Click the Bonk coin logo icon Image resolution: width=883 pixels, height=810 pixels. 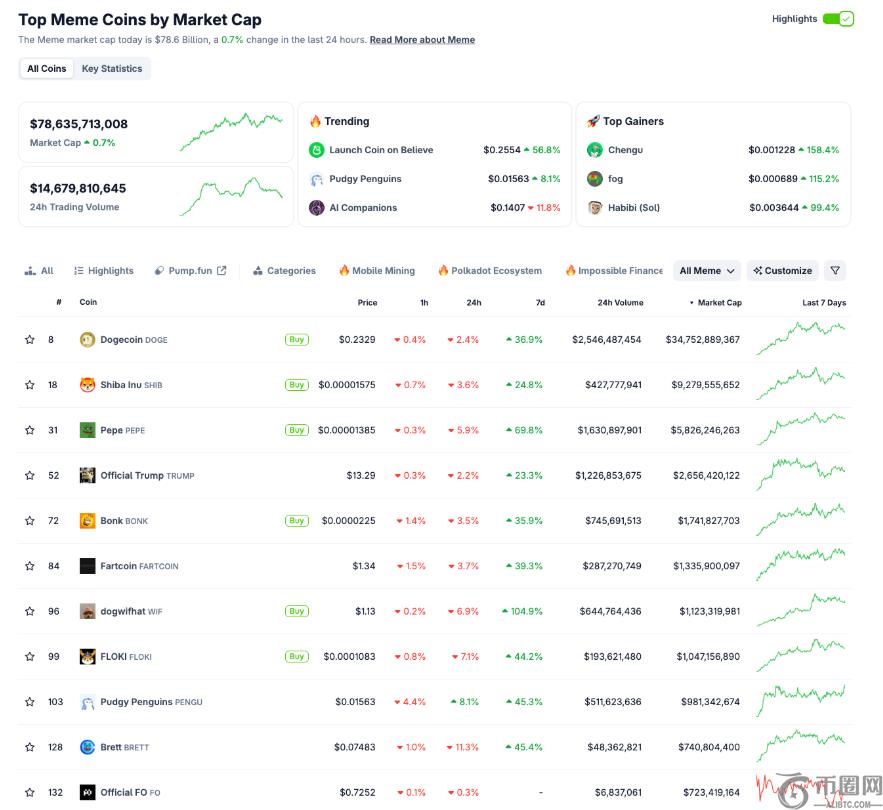point(87,521)
